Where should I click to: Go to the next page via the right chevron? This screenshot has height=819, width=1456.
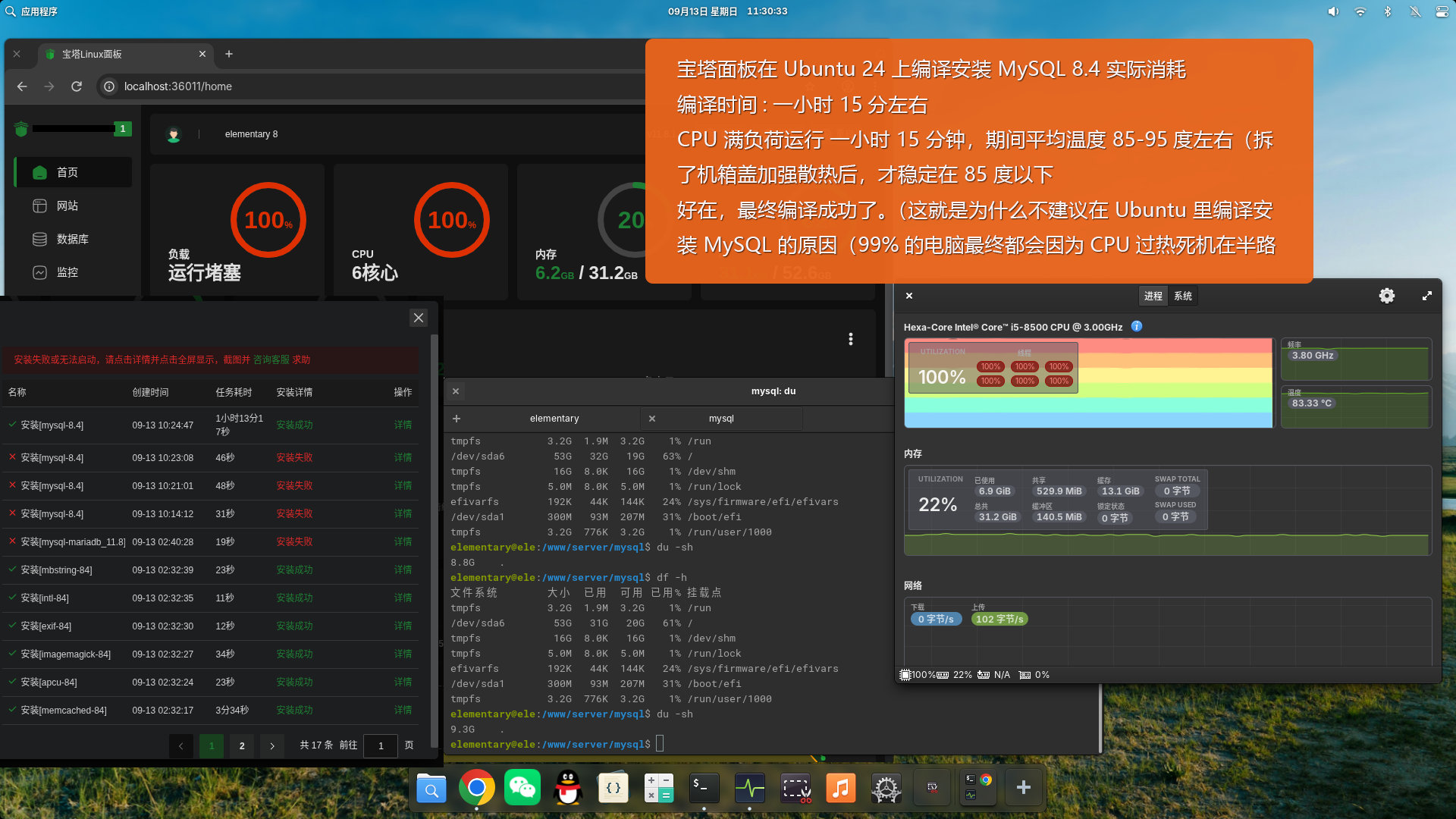[272, 745]
